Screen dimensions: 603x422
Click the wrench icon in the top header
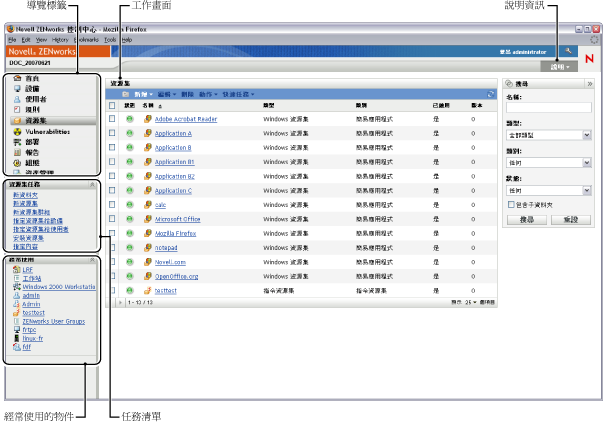pos(569,49)
